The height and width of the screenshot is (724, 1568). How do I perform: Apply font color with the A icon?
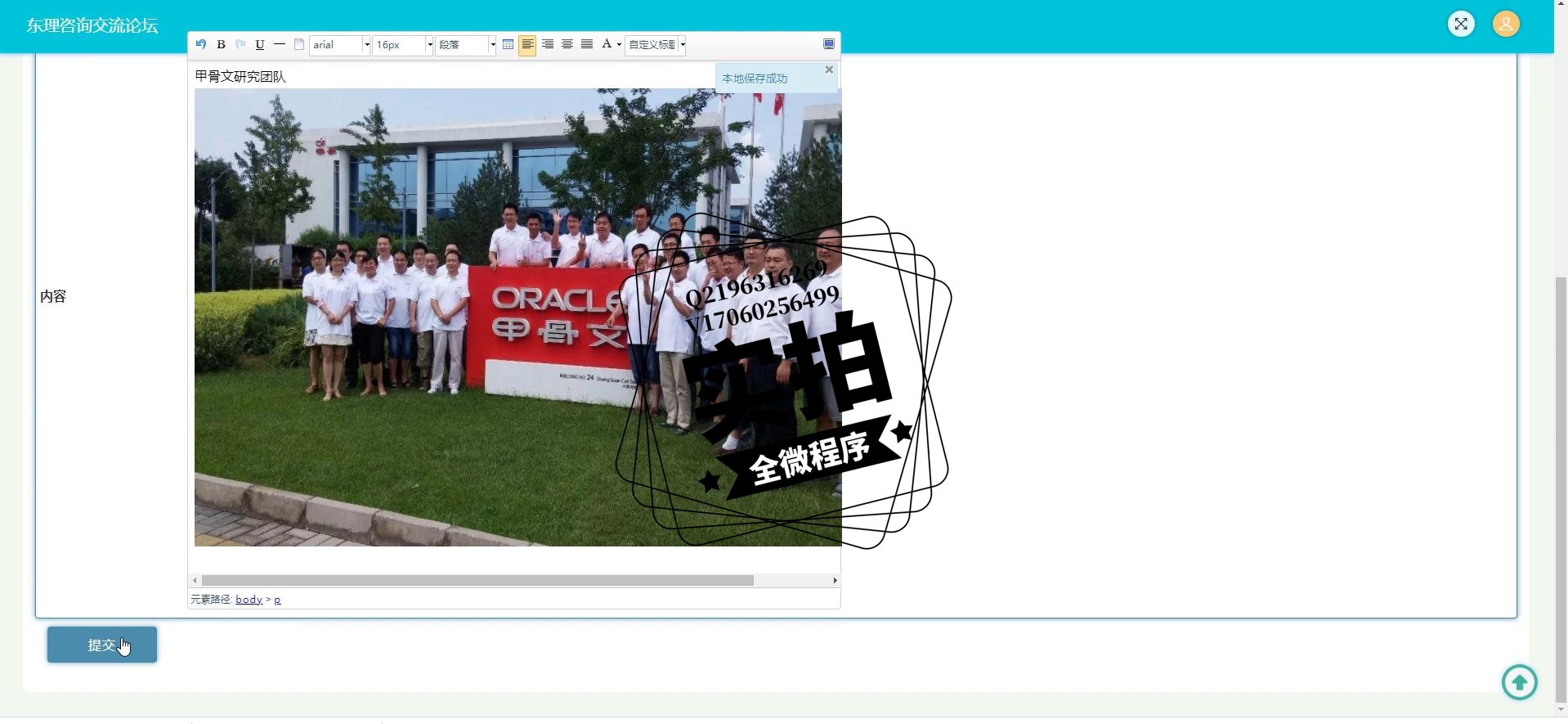pyautogui.click(x=607, y=44)
